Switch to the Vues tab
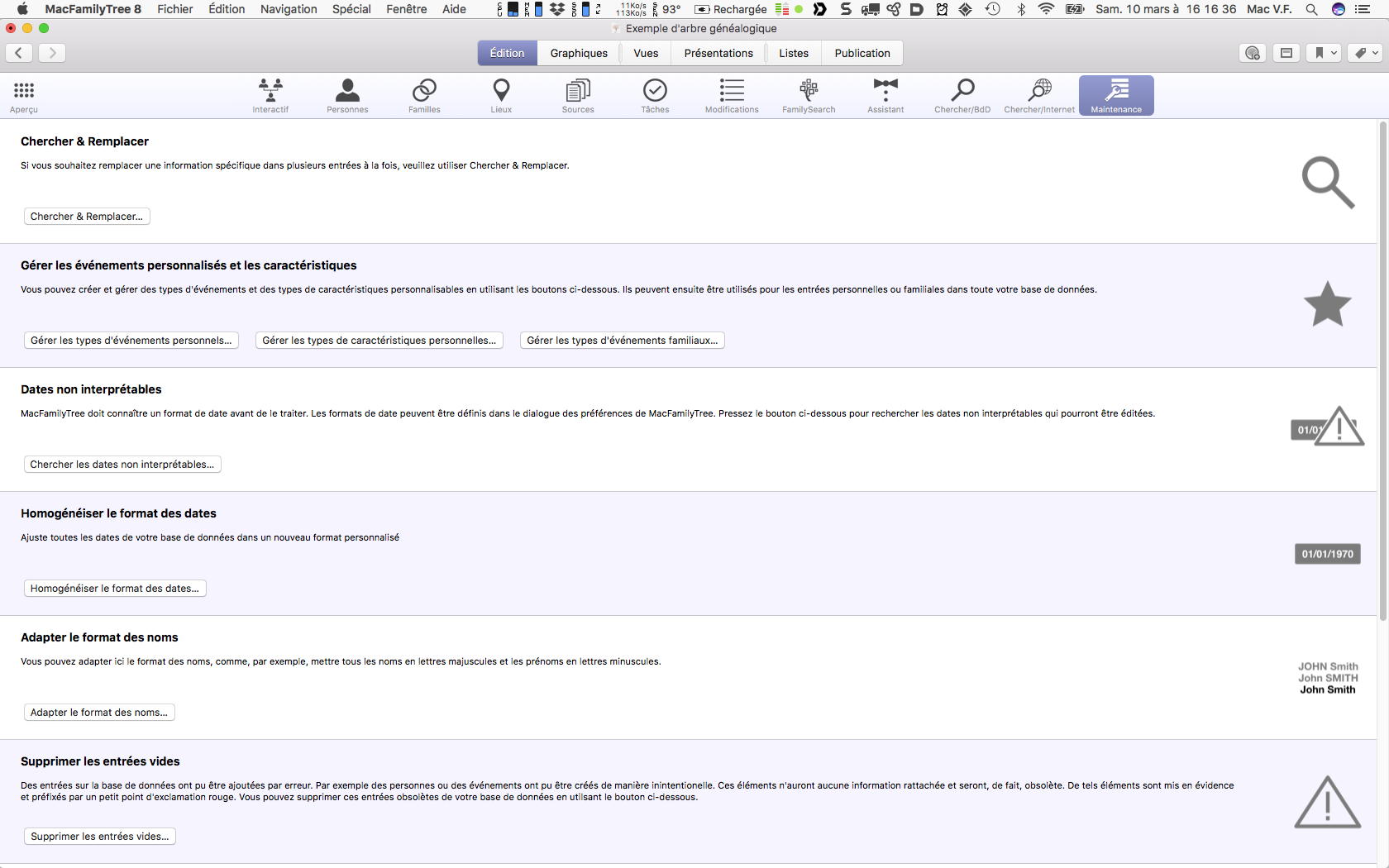Screen dimensions: 1389x868 click(646, 53)
